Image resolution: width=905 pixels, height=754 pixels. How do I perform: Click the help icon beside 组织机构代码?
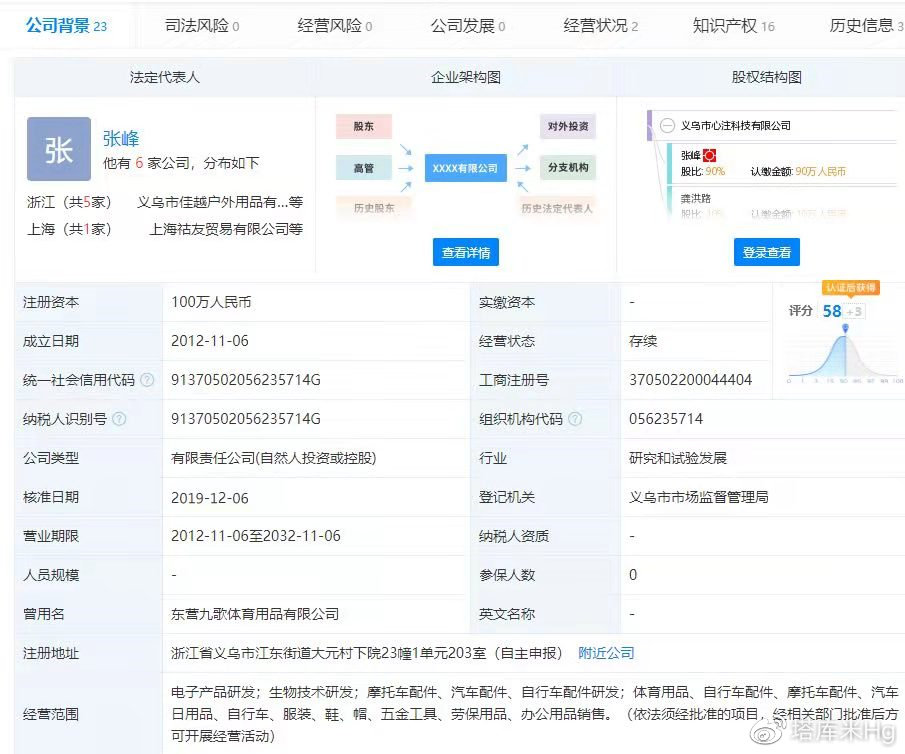click(x=575, y=419)
